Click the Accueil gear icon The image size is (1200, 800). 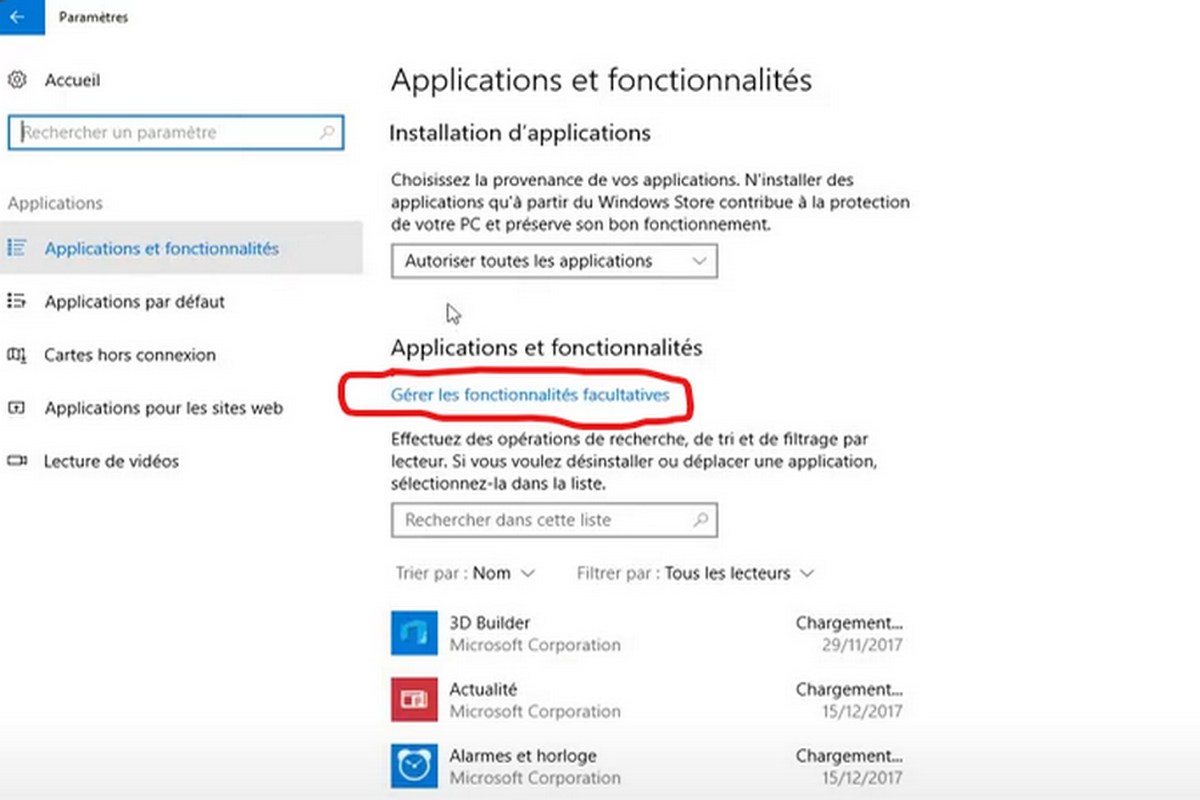pyautogui.click(x=16, y=80)
